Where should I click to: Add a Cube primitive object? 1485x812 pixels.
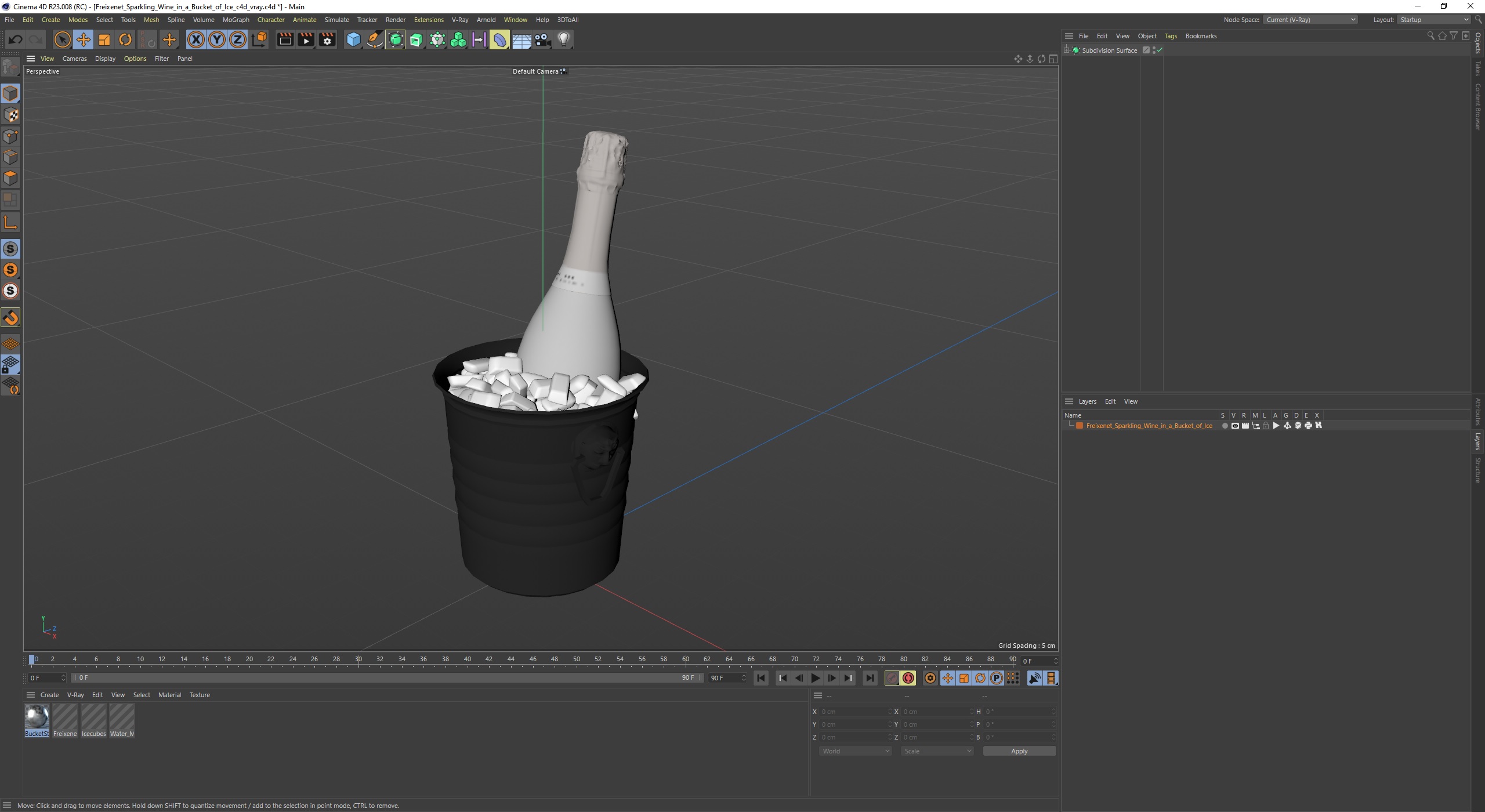coord(353,39)
